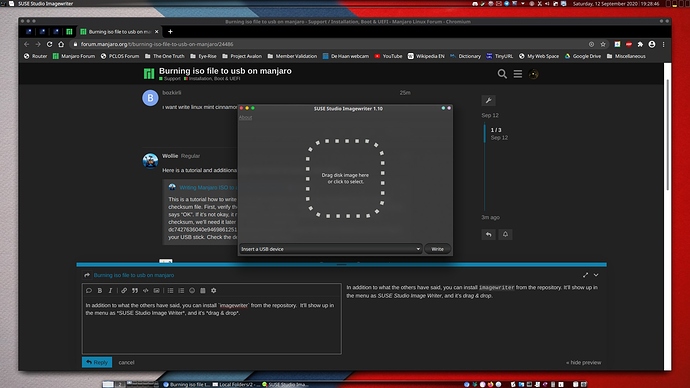
Task: Click the Write button in Imagewriter
Action: (x=437, y=249)
